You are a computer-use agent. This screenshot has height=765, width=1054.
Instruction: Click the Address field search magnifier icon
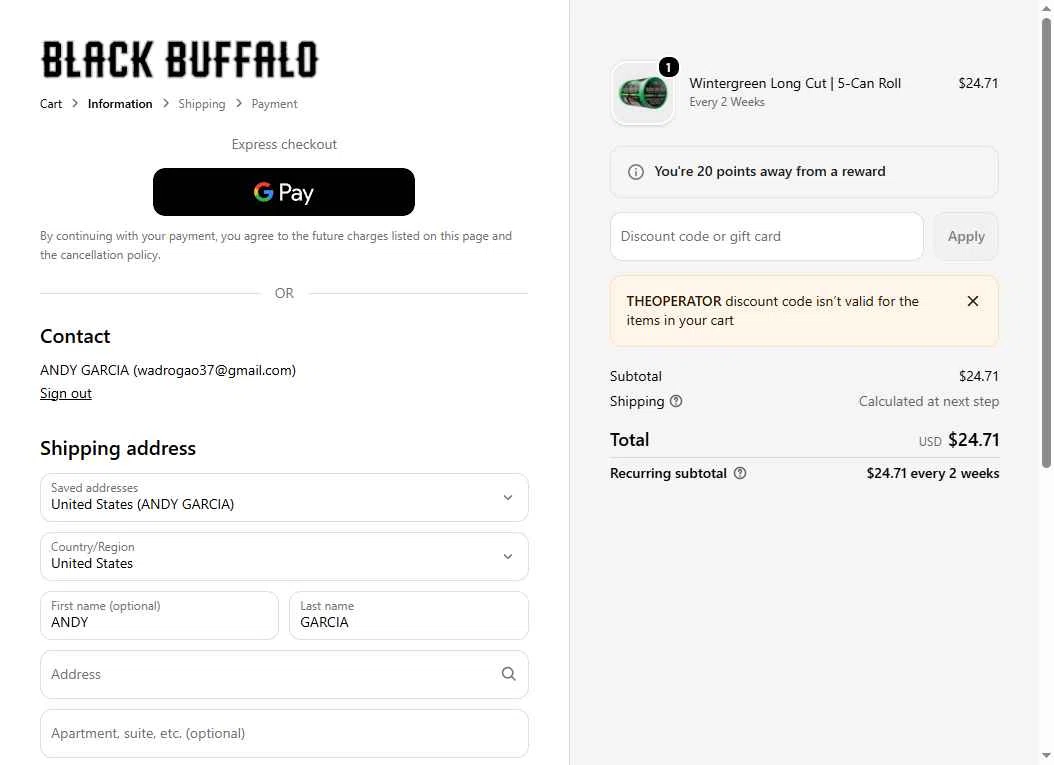pyautogui.click(x=508, y=674)
